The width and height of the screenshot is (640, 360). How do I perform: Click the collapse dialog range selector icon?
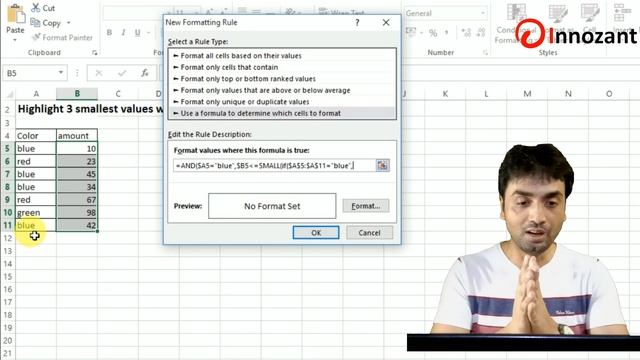[382, 165]
